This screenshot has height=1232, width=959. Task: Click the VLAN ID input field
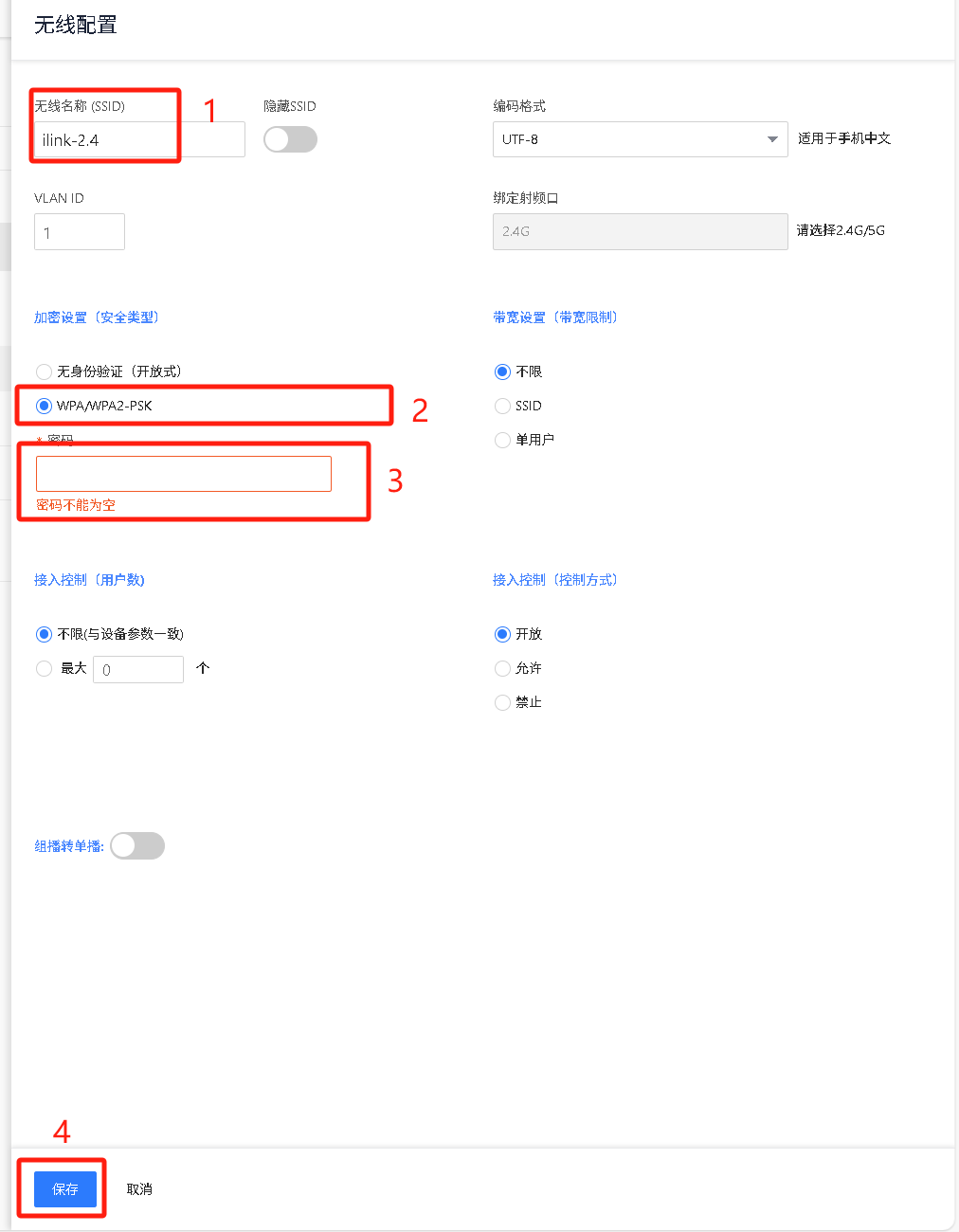(x=80, y=232)
